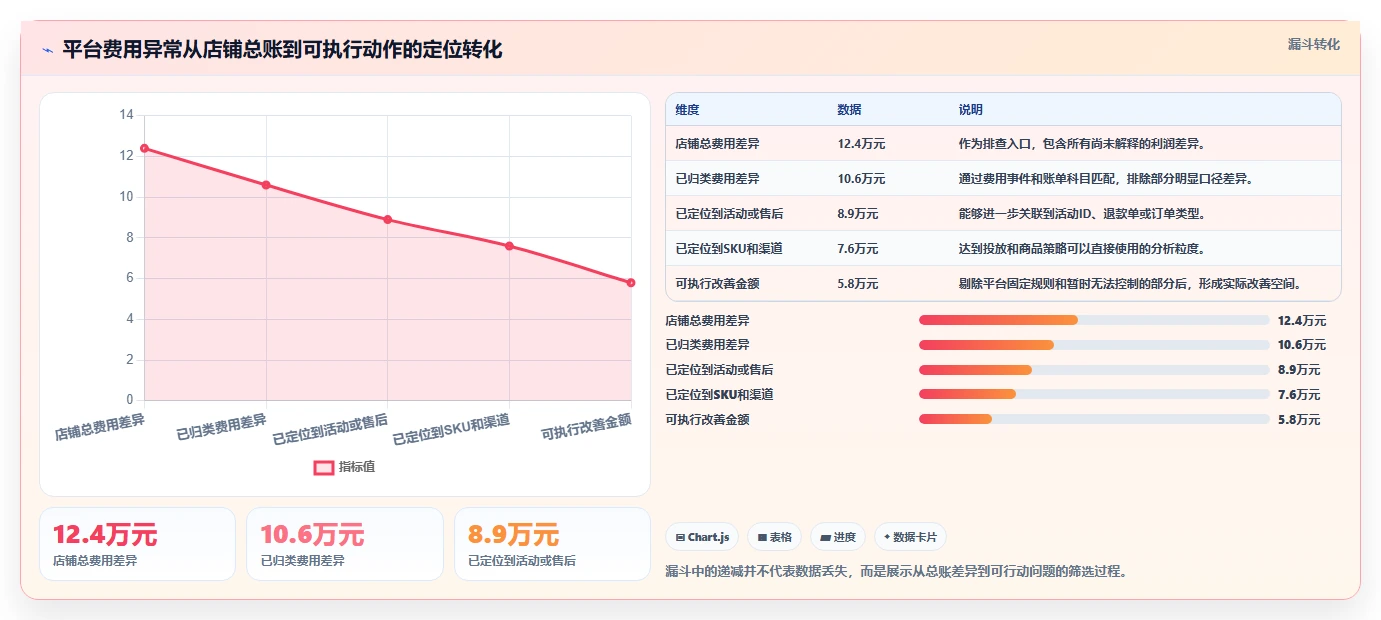Open the 8.9万元 已定位到活动或售后 data card
This screenshot has height=620, width=1381.
(x=552, y=544)
